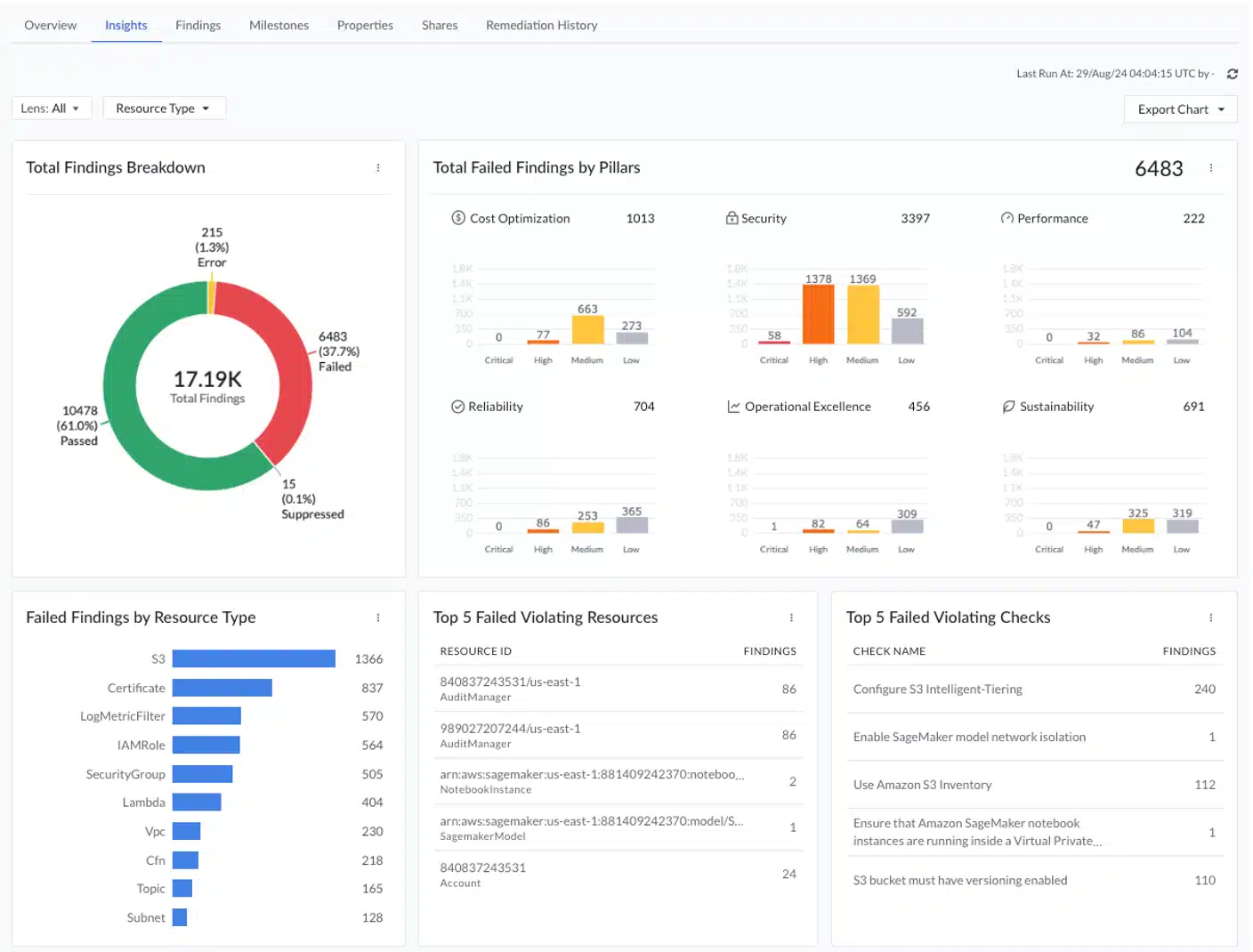Click the red Failed segment of donut chart

pyautogui.click(x=287, y=356)
